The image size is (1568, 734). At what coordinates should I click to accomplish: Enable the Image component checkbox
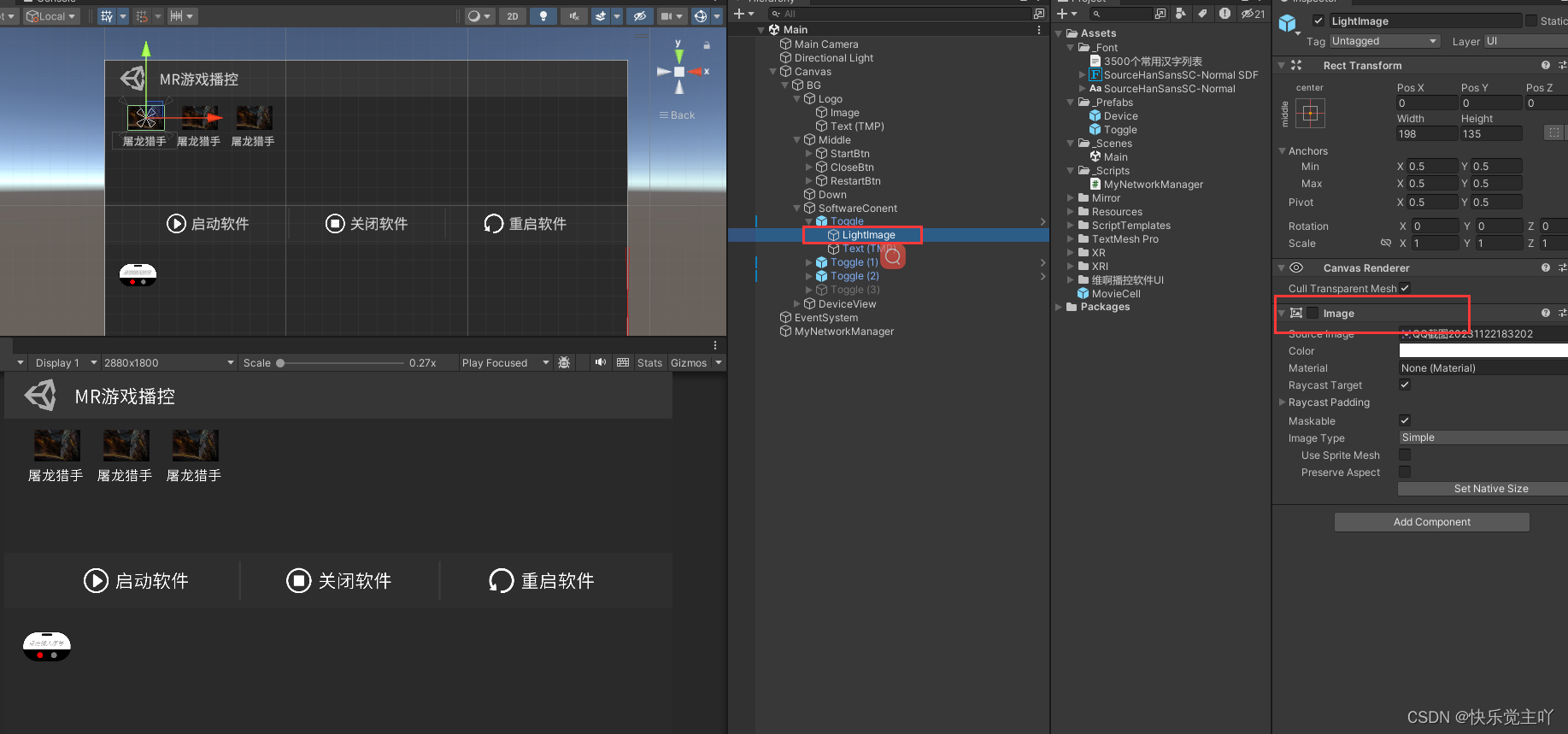1313,314
